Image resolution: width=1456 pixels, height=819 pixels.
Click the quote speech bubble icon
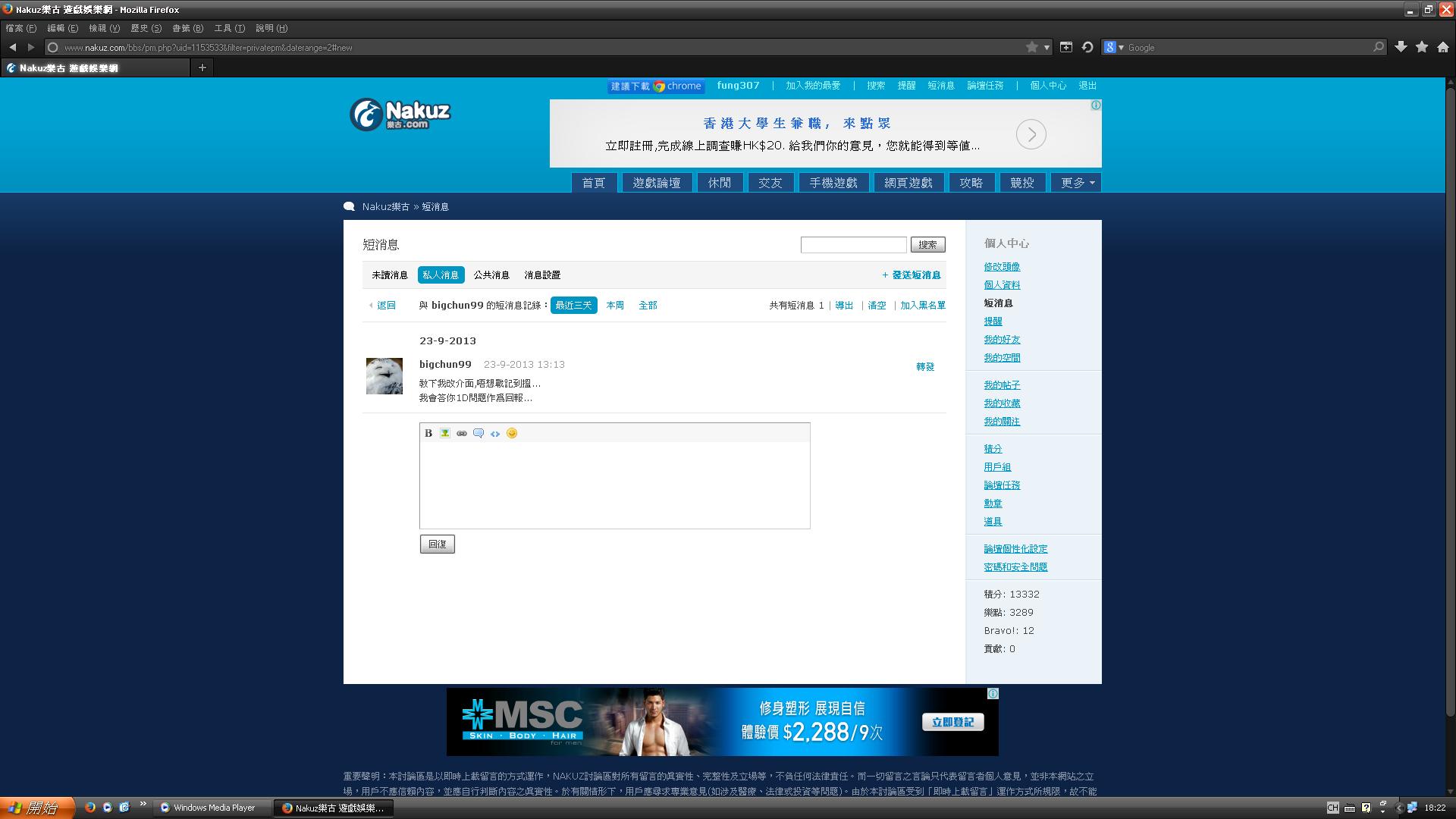point(479,433)
